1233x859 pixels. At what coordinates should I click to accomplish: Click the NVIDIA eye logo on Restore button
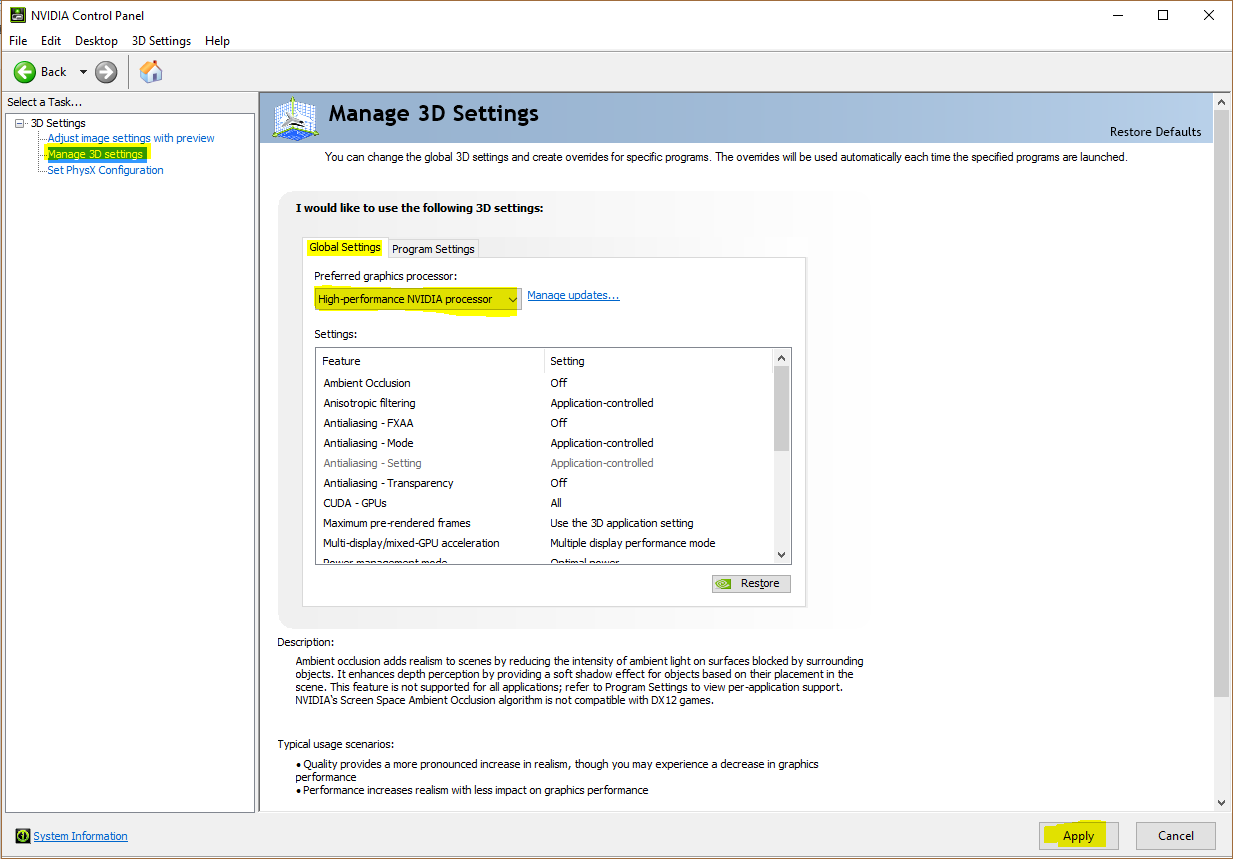pyautogui.click(x=724, y=583)
